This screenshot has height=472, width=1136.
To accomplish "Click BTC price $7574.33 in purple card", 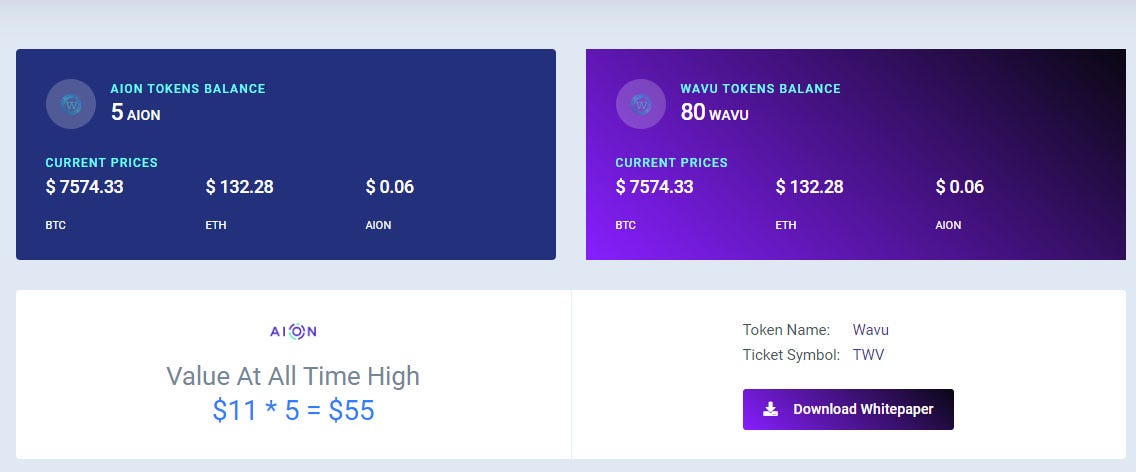I will [654, 187].
